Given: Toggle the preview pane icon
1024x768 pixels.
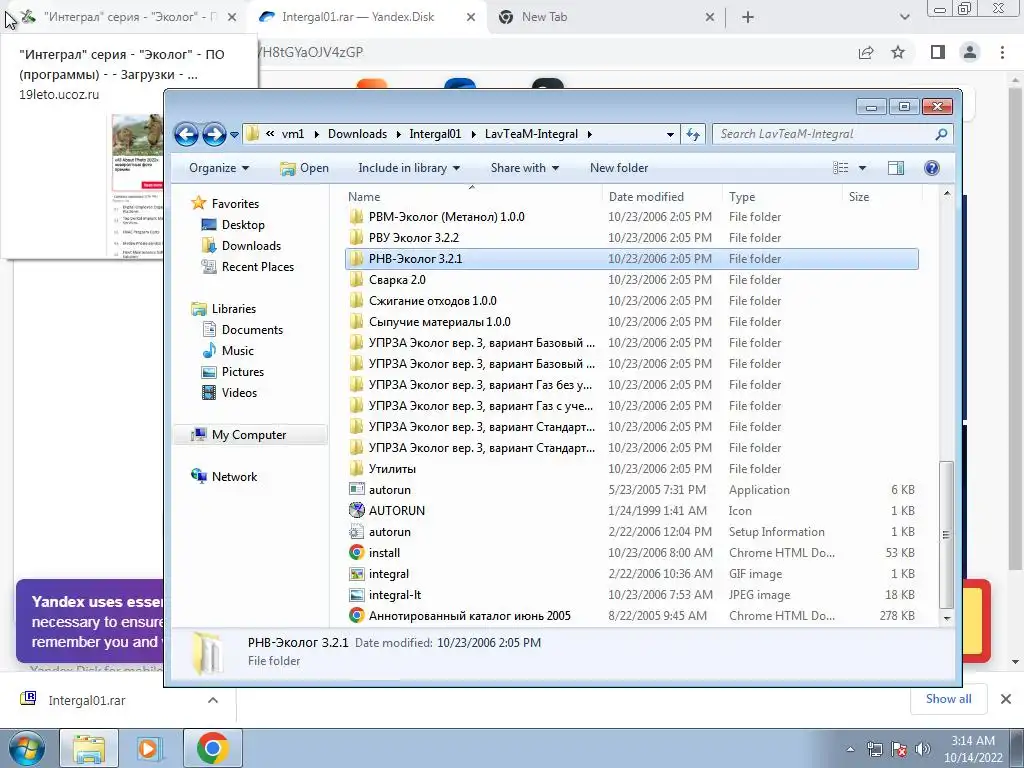Looking at the screenshot, I should tap(896, 168).
